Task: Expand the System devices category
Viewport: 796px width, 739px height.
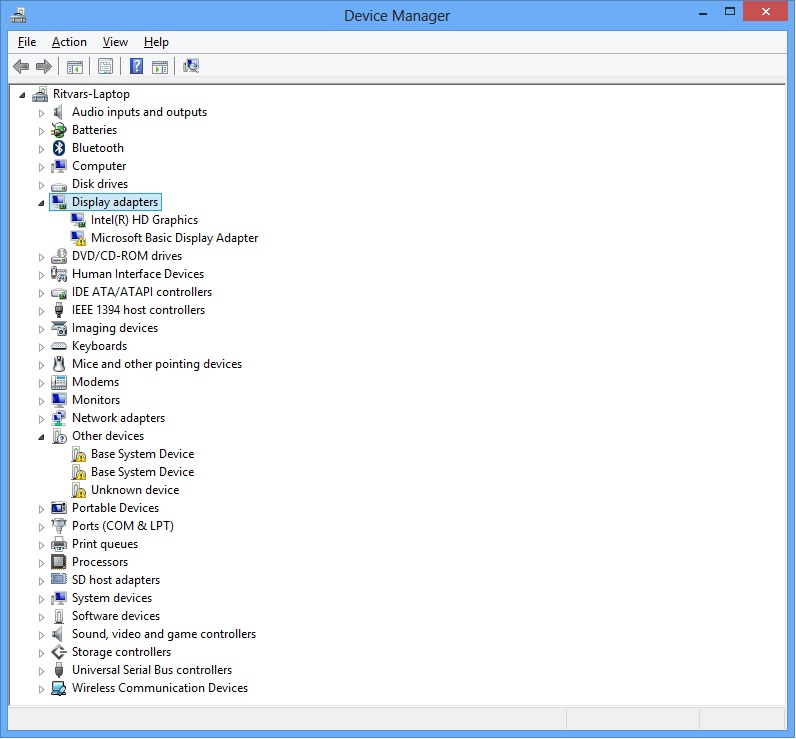Action: coord(41,599)
